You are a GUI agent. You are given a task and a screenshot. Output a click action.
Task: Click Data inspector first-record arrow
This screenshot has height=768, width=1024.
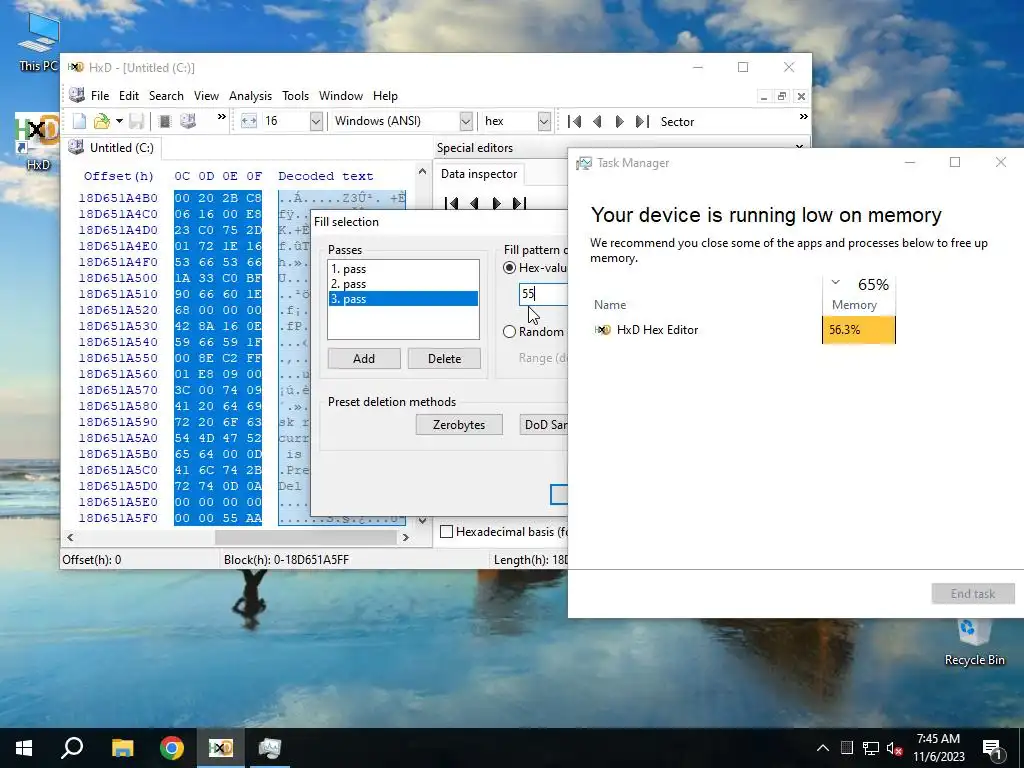point(451,203)
